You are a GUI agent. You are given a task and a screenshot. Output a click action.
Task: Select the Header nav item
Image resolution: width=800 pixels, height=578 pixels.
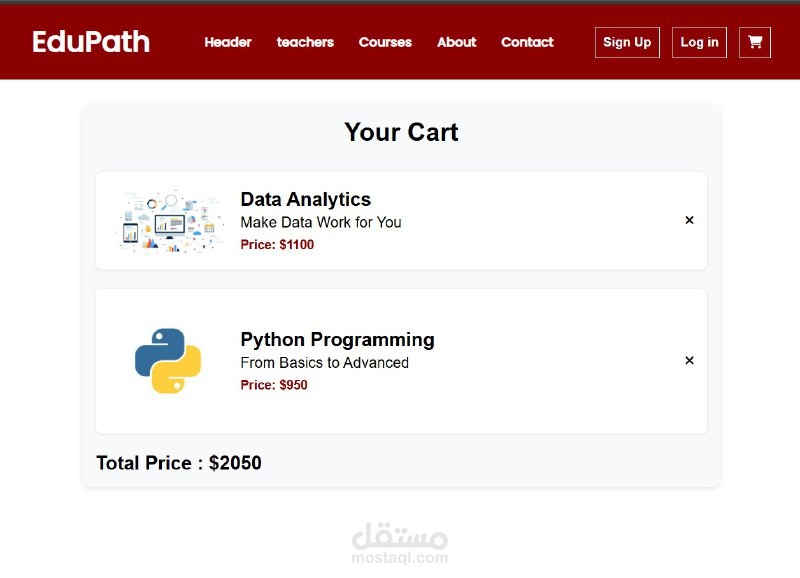[x=228, y=42]
